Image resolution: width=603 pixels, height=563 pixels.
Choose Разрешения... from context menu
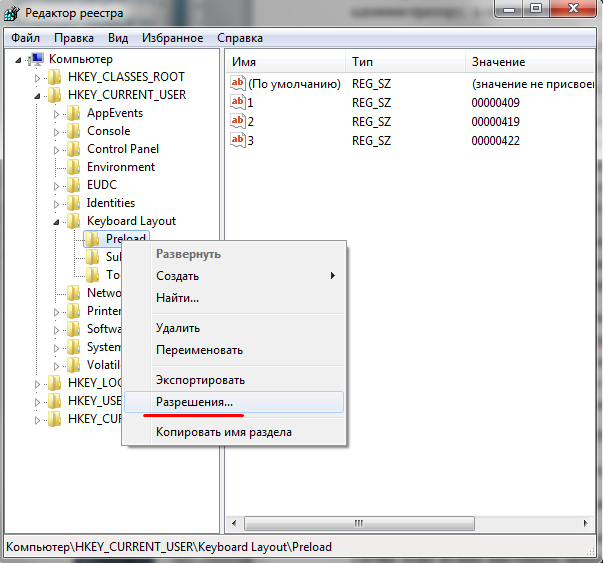point(194,401)
